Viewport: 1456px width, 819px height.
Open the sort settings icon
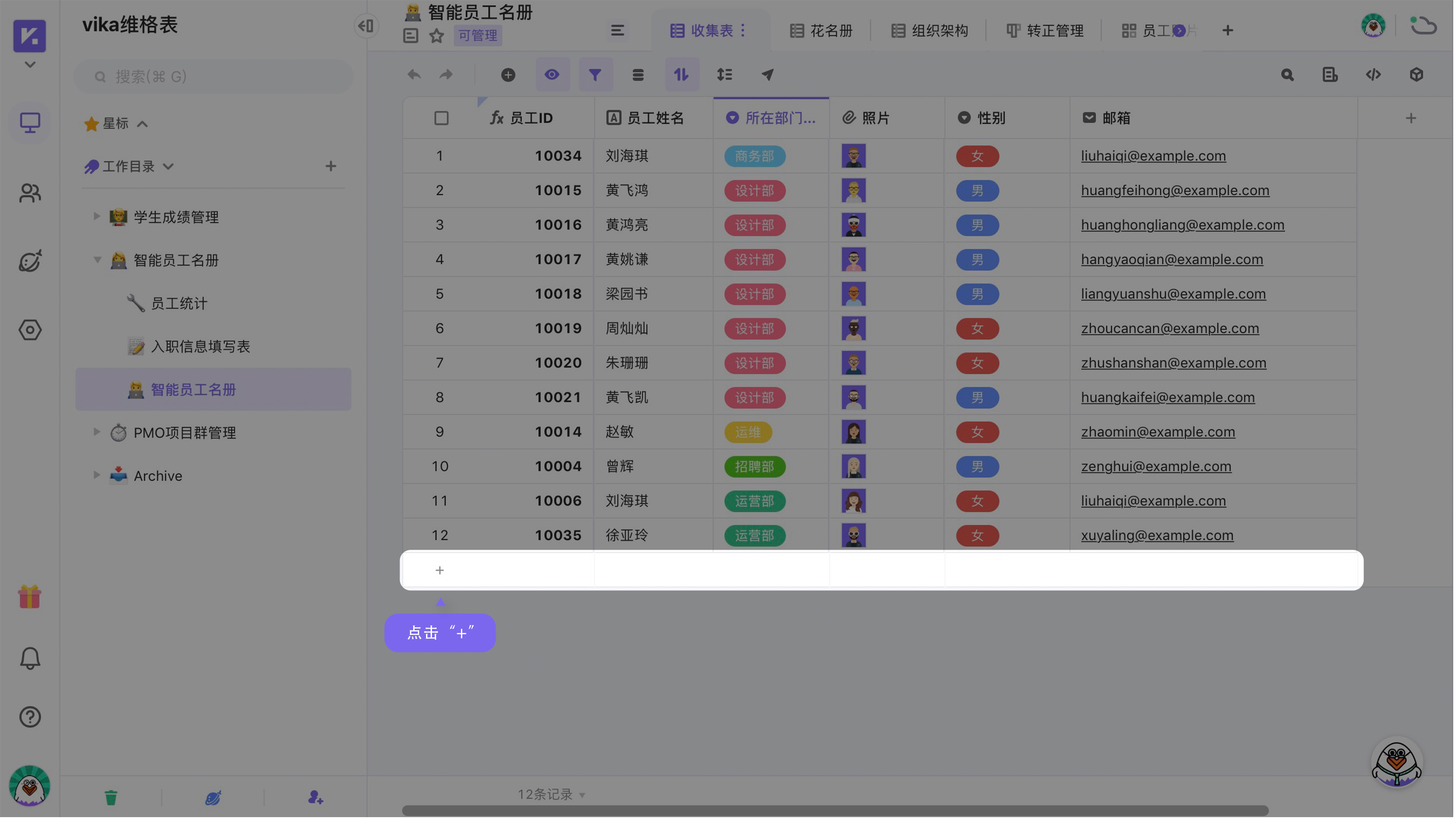point(681,75)
